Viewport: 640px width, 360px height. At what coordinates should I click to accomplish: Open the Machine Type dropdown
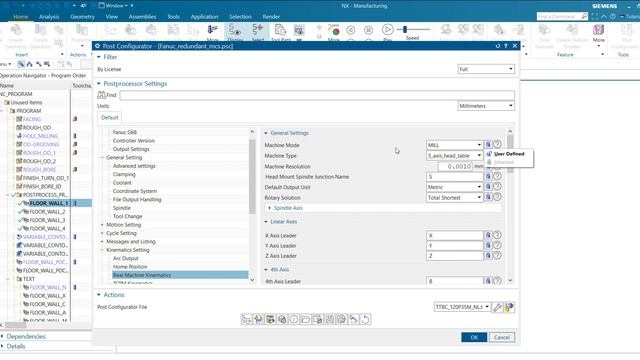coord(455,156)
